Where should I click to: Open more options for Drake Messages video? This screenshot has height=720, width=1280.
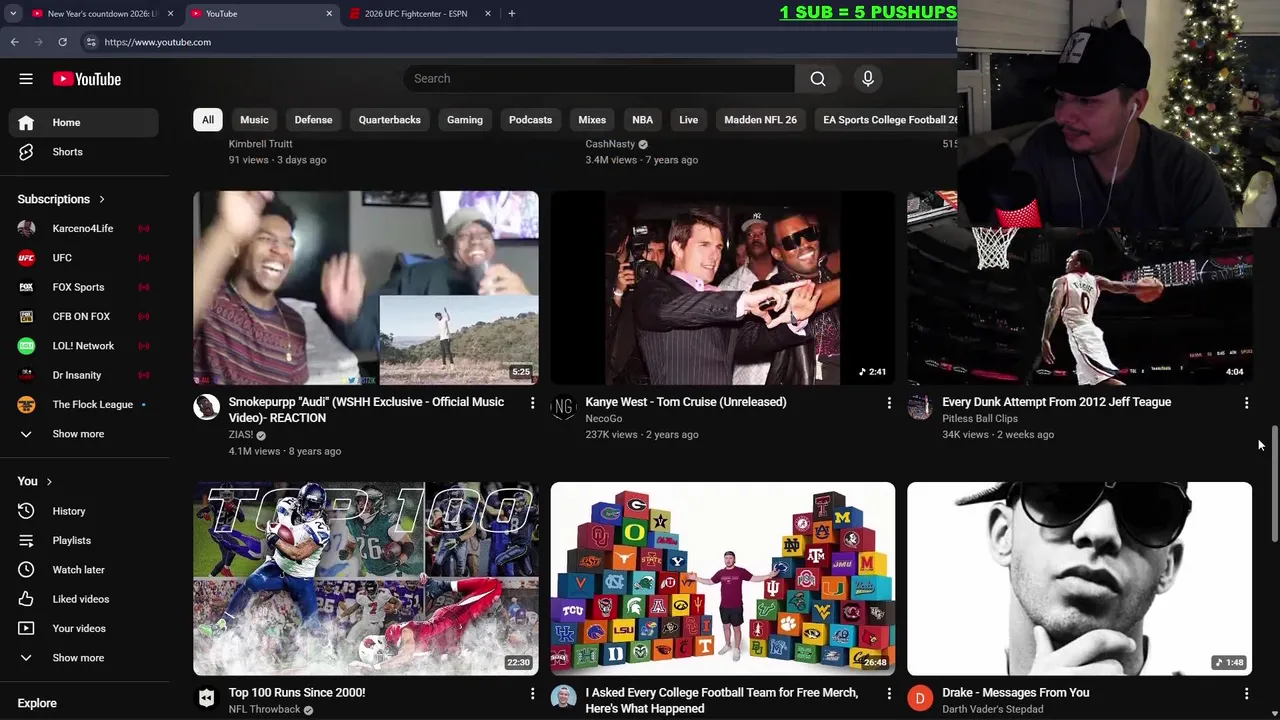click(1246, 693)
